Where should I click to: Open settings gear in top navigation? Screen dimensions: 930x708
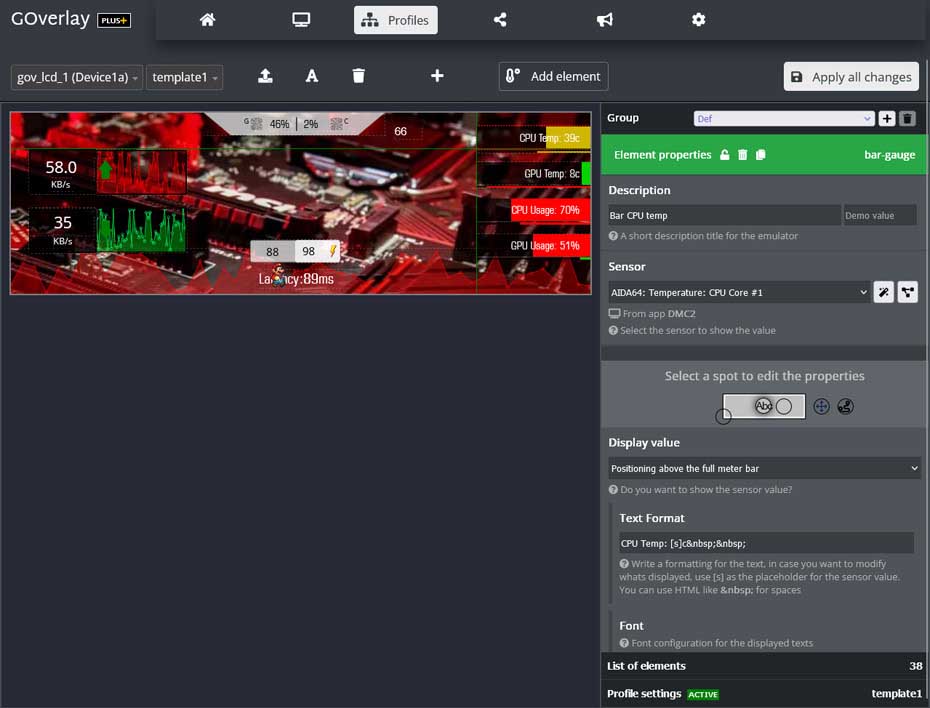point(698,20)
